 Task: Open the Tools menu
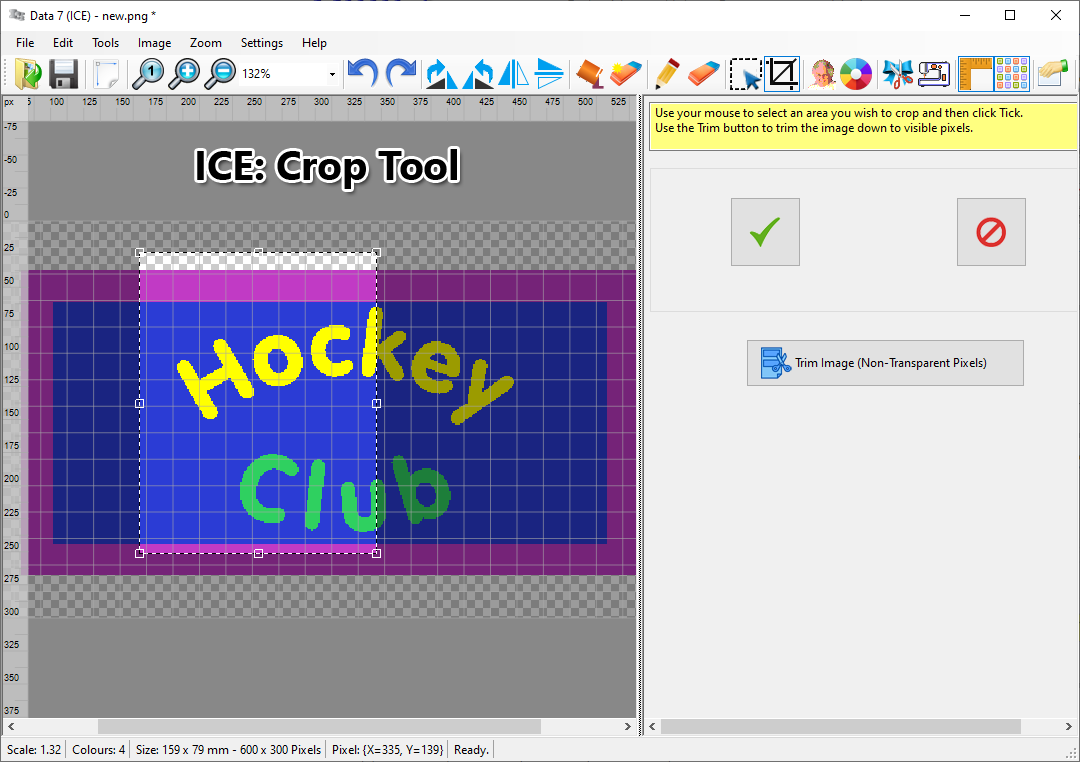pyautogui.click(x=105, y=43)
